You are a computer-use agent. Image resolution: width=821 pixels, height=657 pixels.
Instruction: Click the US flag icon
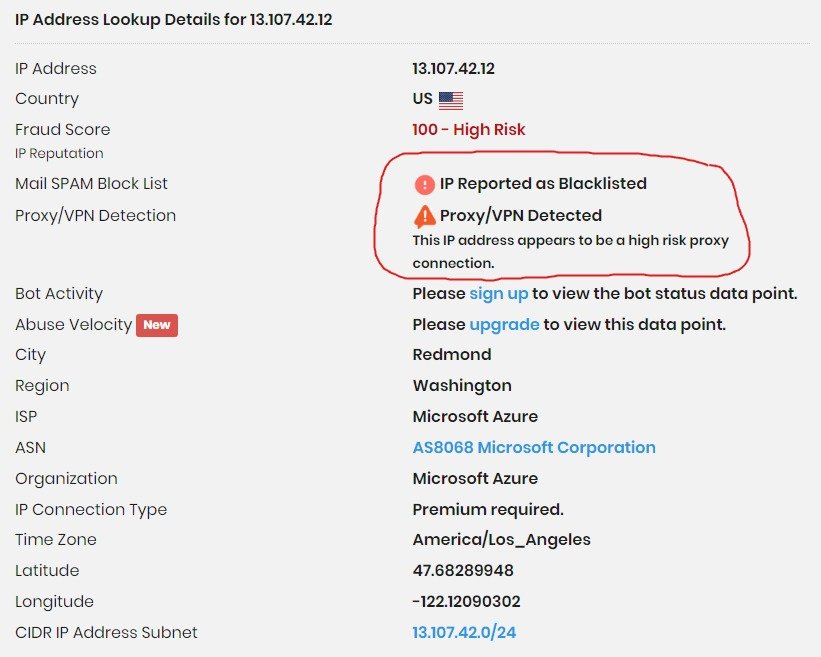pos(451,100)
